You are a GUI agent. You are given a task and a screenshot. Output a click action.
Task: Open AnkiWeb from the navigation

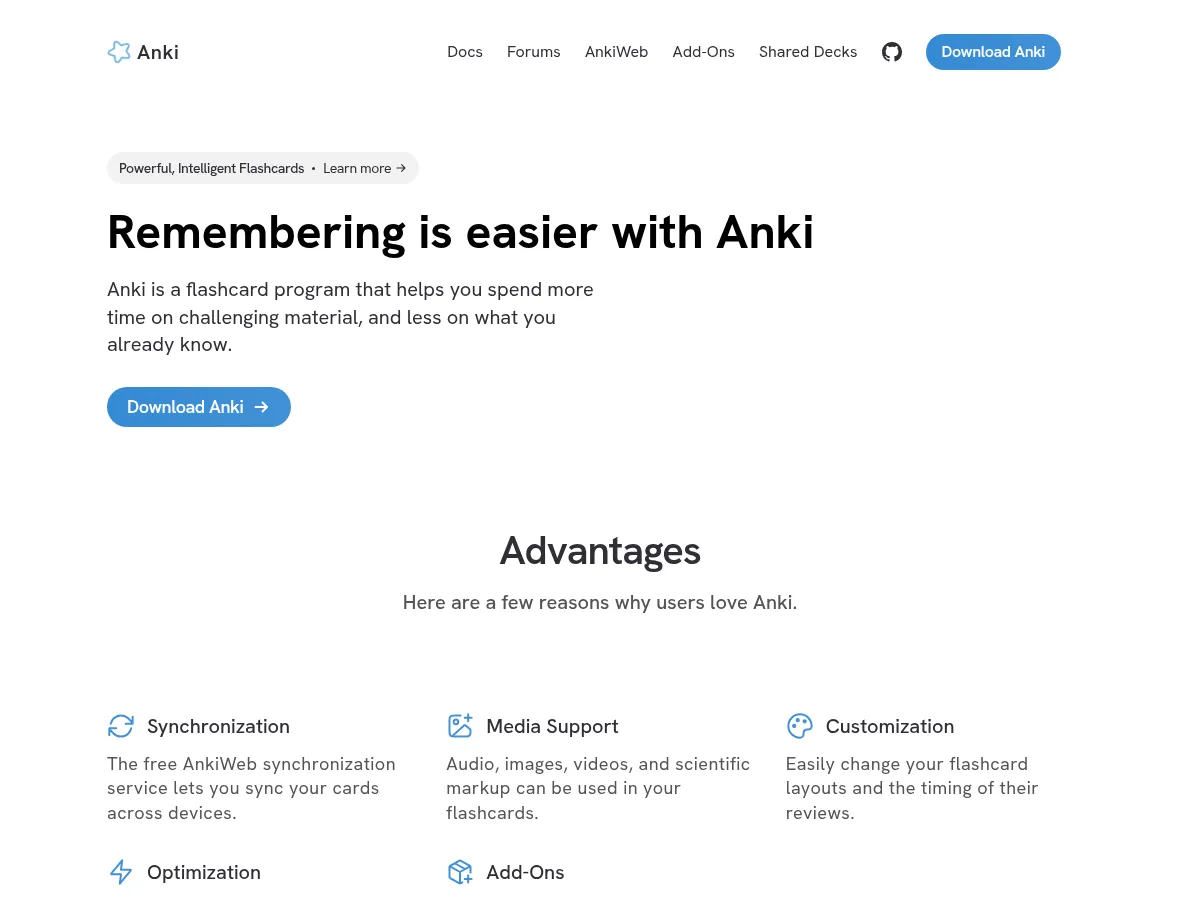click(616, 51)
